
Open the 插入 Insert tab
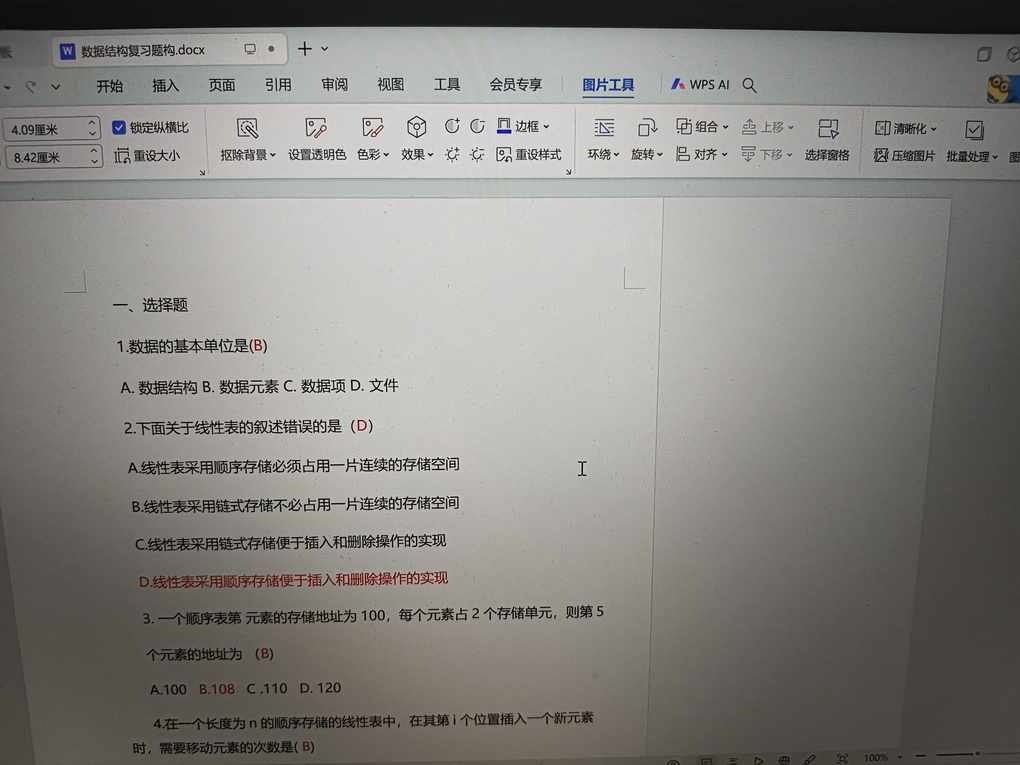click(165, 85)
